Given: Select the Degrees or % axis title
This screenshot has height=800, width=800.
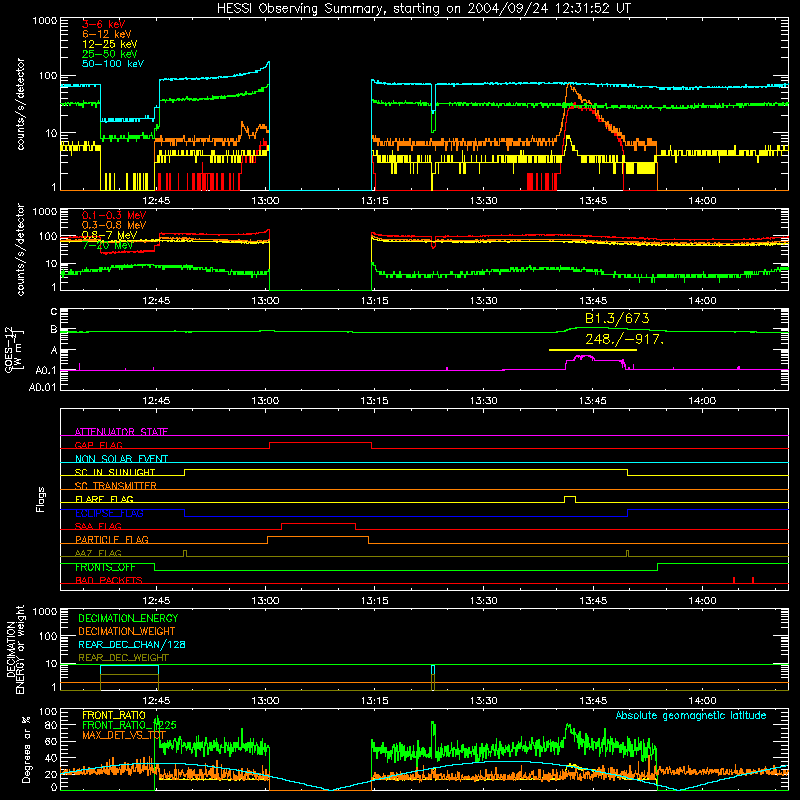Looking at the screenshot, I should tap(26, 749).
